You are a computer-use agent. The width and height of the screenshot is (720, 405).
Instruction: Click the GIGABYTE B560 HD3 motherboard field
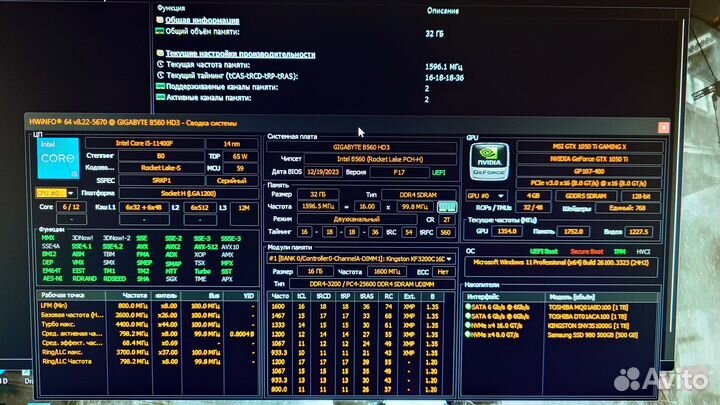pyautogui.click(x=361, y=147)
